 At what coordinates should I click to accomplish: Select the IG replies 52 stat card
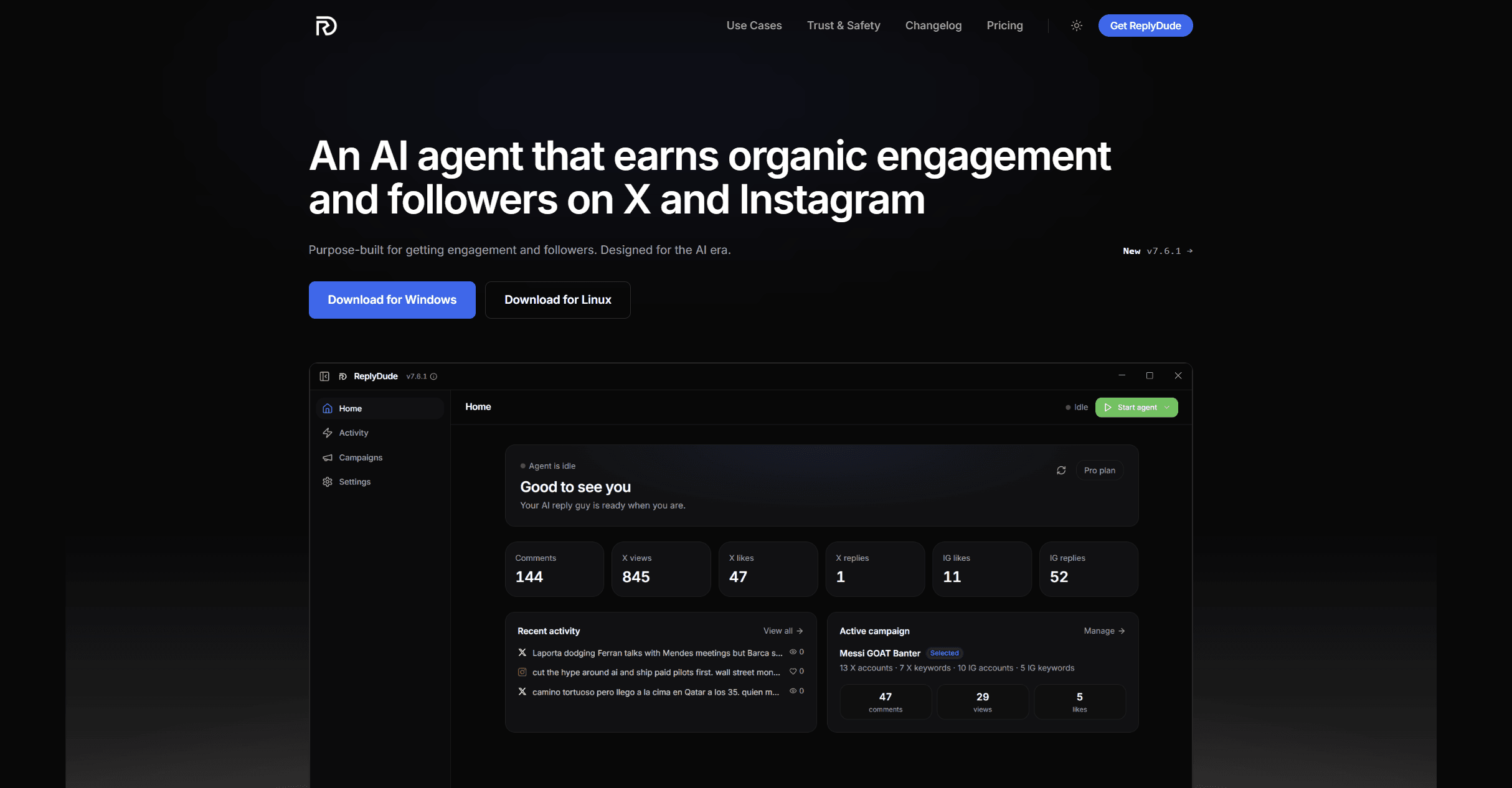1089,569
